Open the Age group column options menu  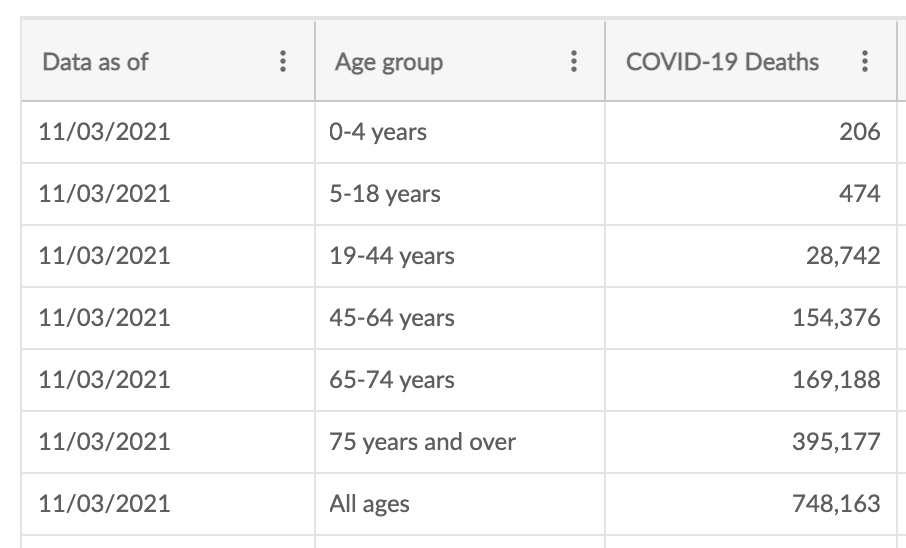[574, 61]
